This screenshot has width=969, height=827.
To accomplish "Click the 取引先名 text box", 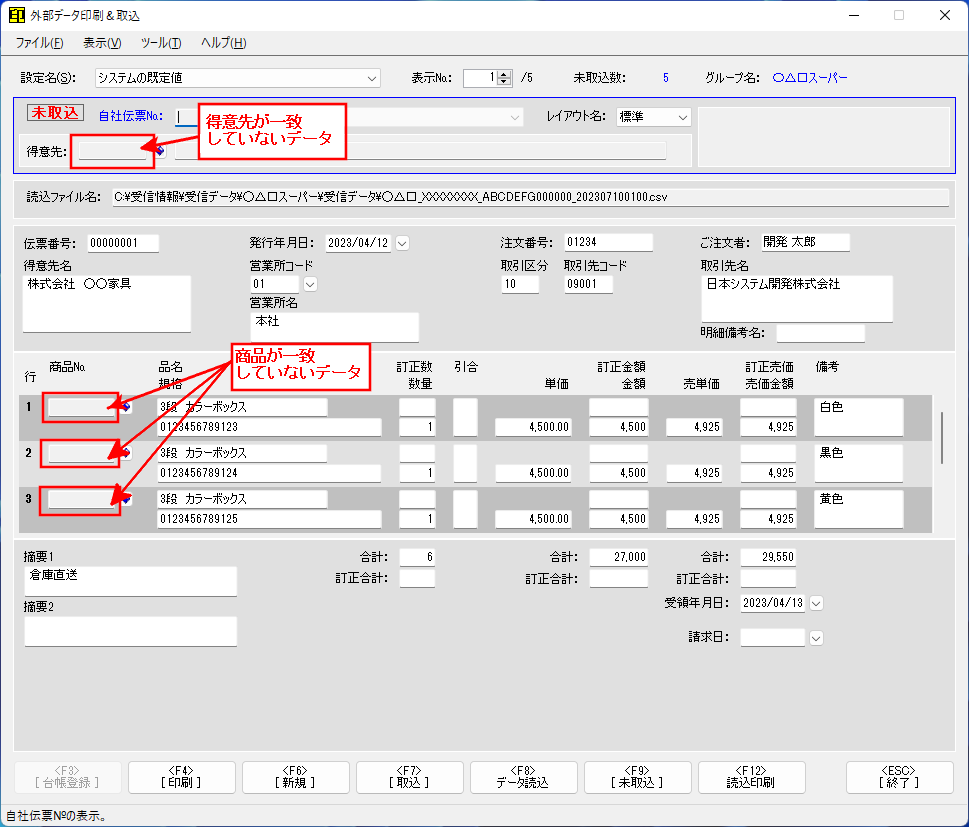I will (x=797, y=299).
